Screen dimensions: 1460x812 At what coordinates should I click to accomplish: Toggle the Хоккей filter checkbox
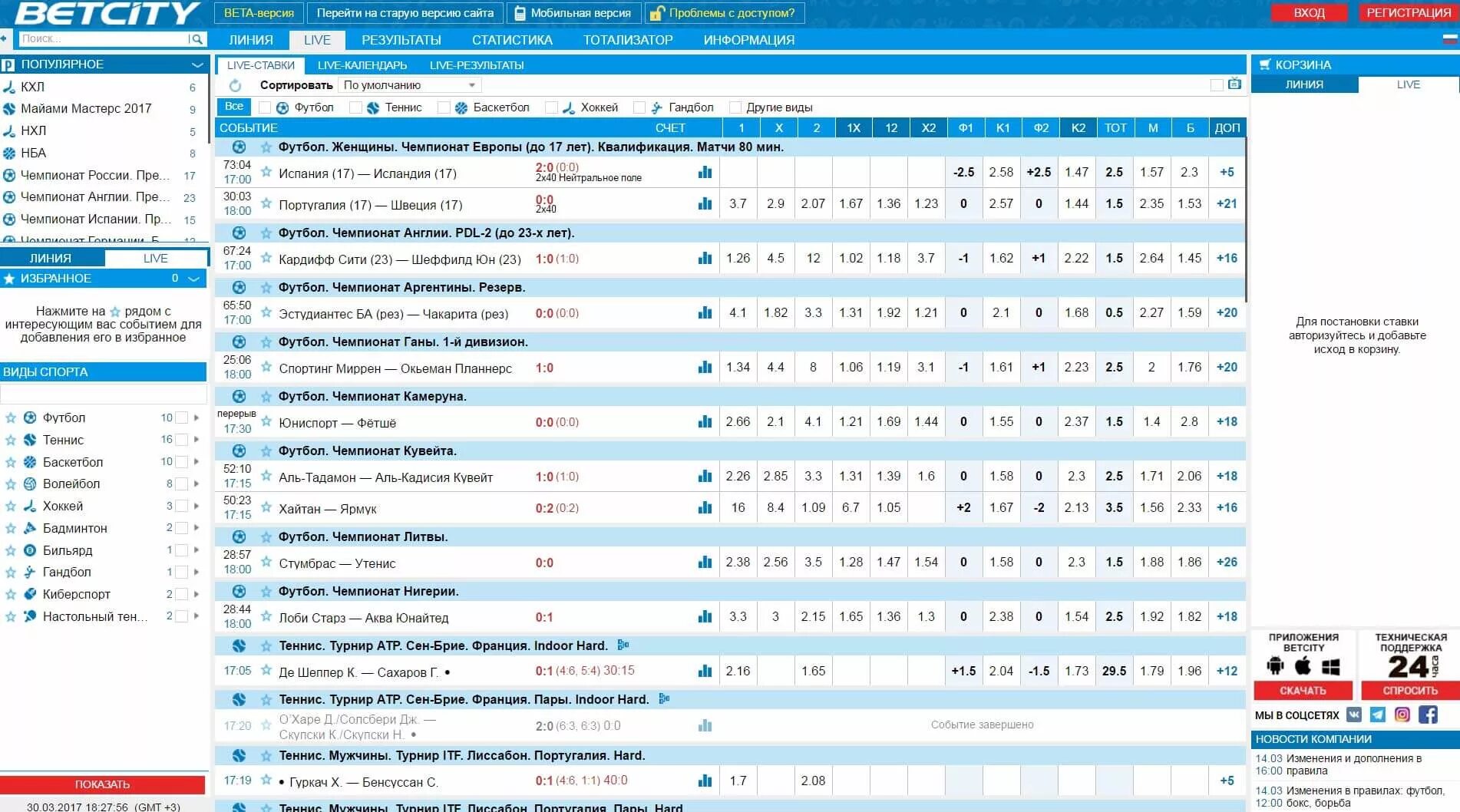click(551, 107)
